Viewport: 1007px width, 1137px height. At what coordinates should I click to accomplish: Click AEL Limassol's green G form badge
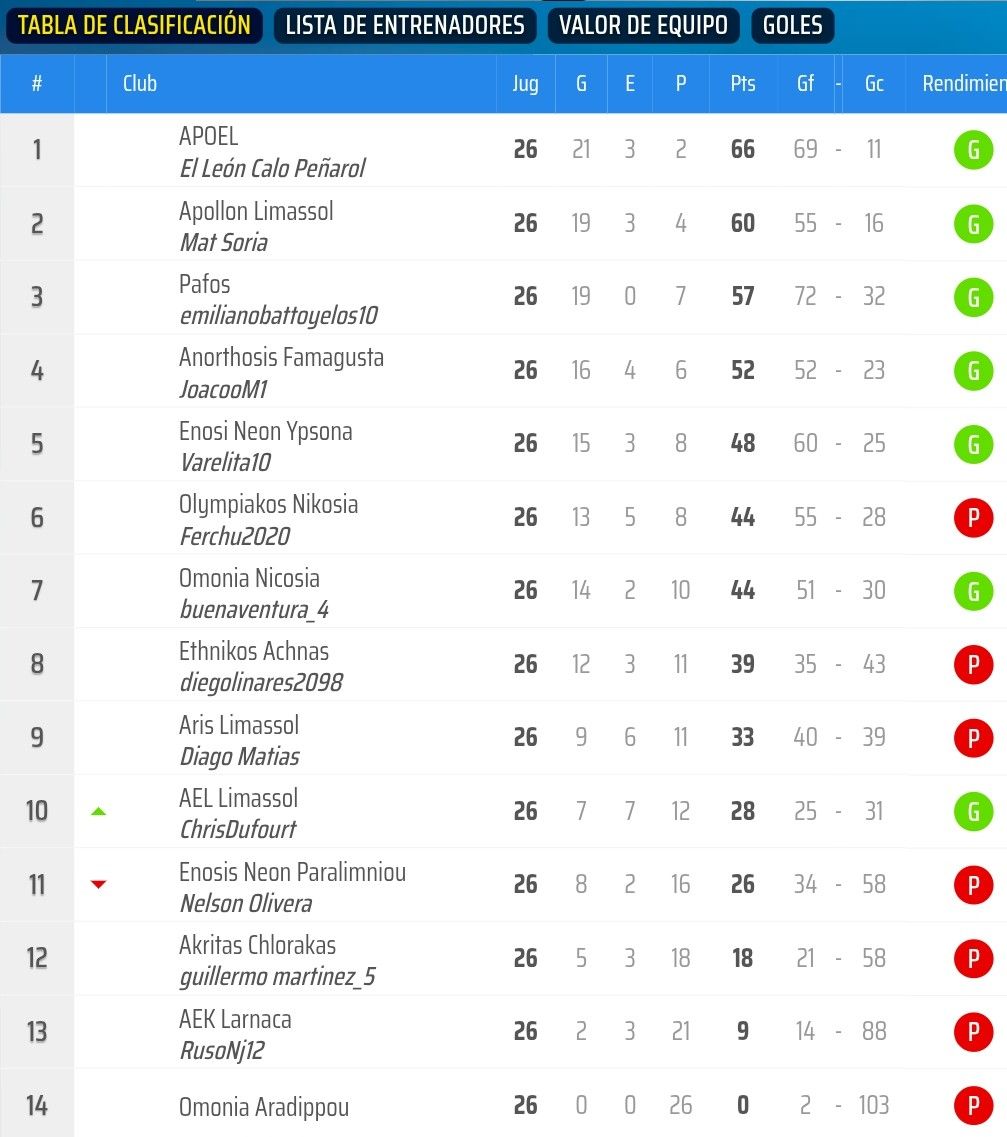click(973, 812)
